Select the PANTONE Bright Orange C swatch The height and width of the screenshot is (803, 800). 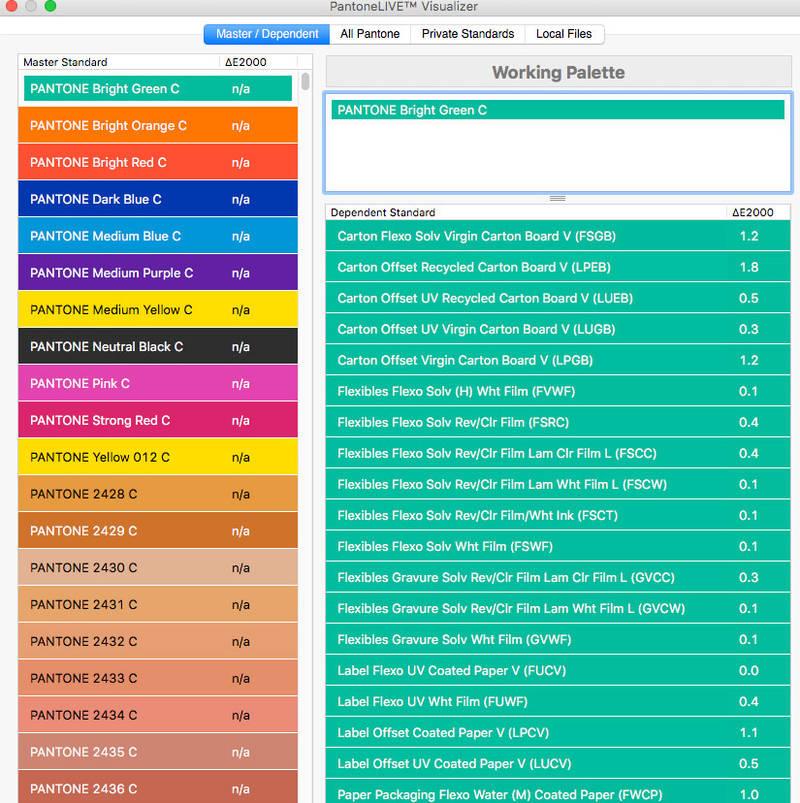point(158,125)
